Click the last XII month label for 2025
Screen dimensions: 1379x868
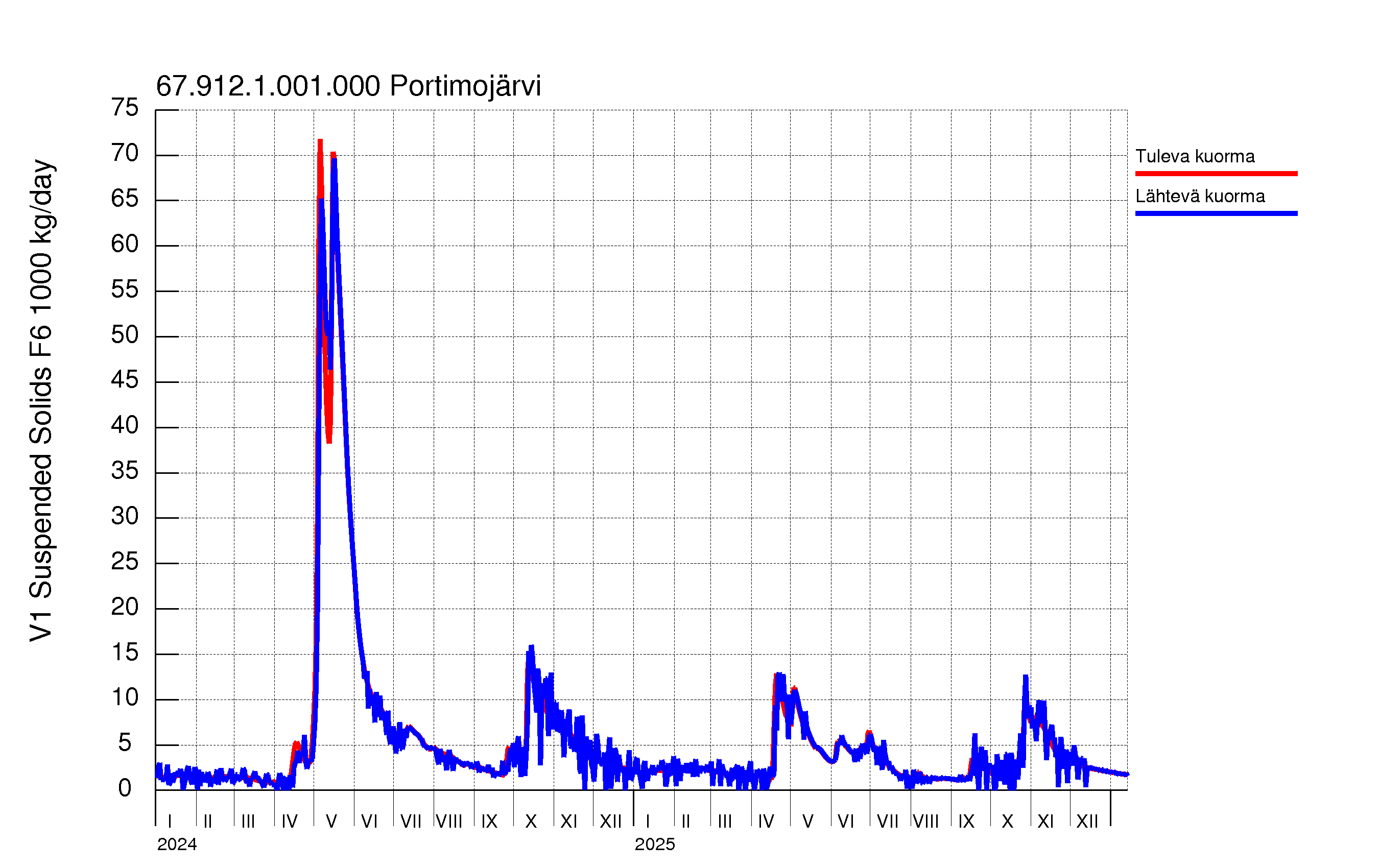pos(1087,822)
